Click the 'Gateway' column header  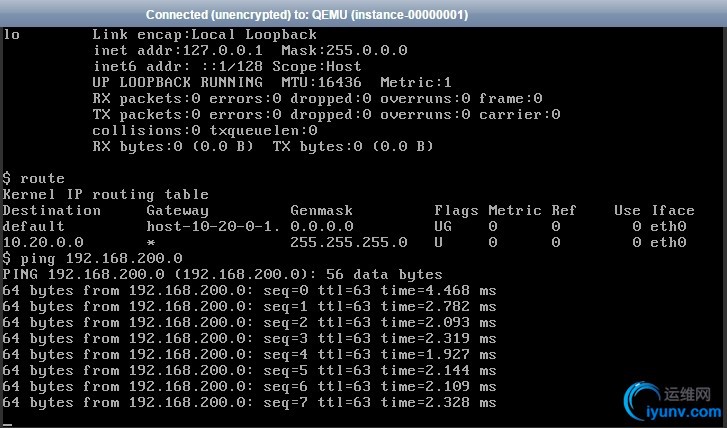pos(178,211)
